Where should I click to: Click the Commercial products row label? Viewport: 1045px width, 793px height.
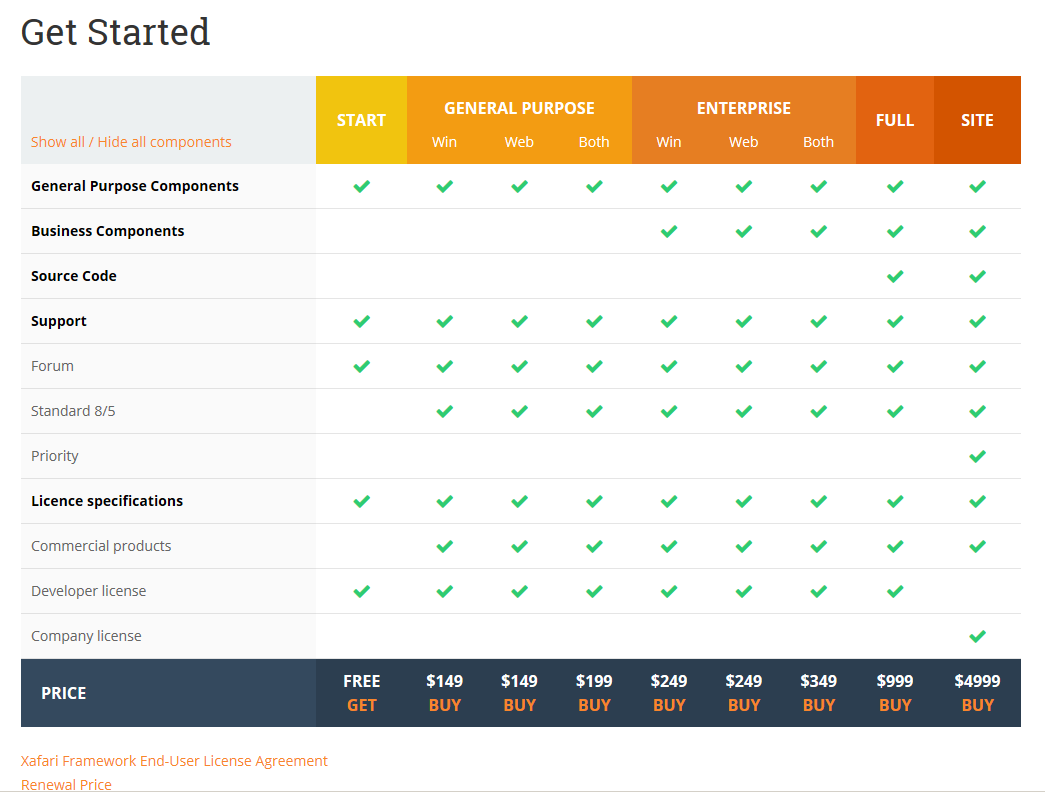pyautogui.click(x=101, y=546)
